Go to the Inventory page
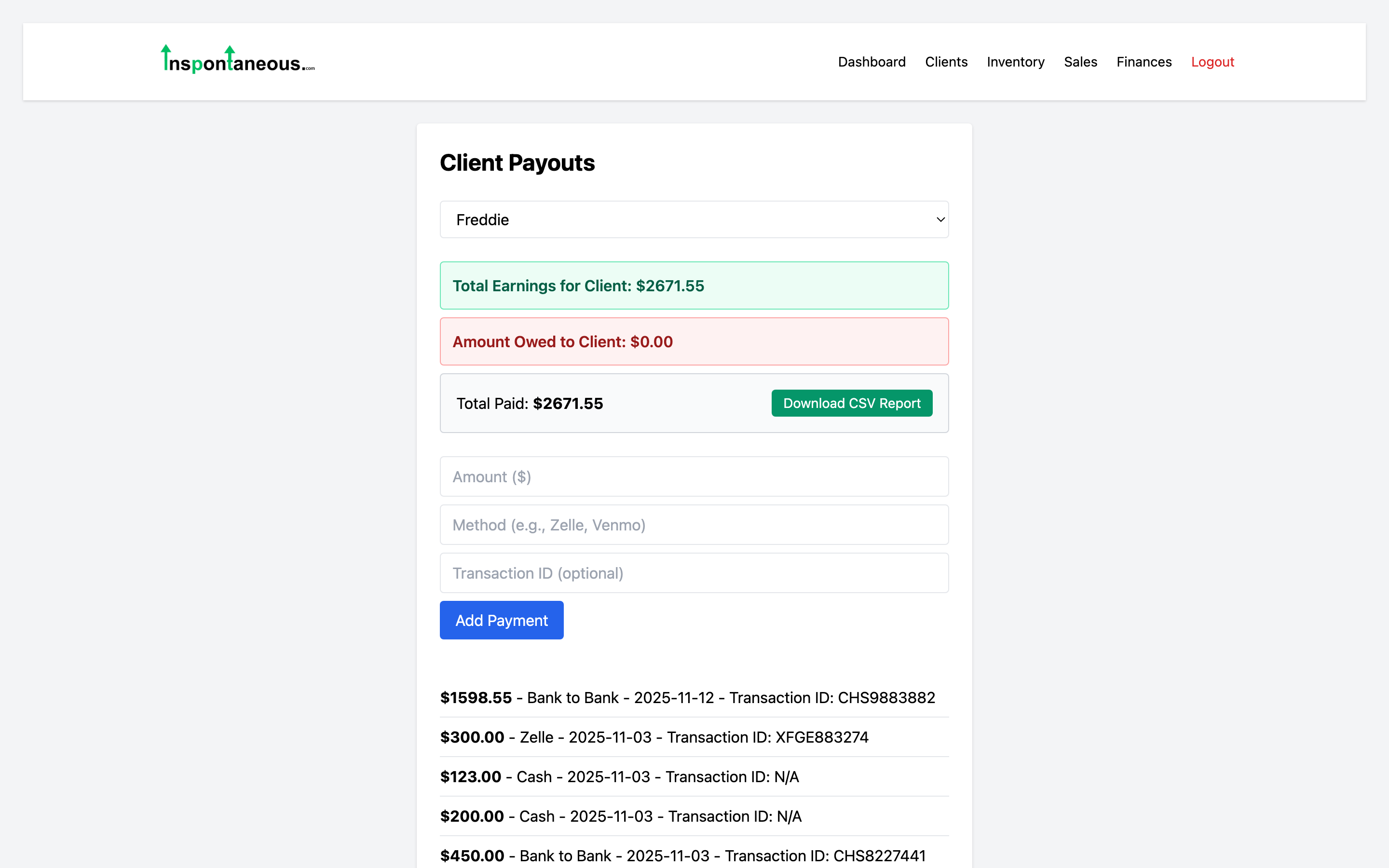The image size is (1389, 868). [x=1015, y=61]
